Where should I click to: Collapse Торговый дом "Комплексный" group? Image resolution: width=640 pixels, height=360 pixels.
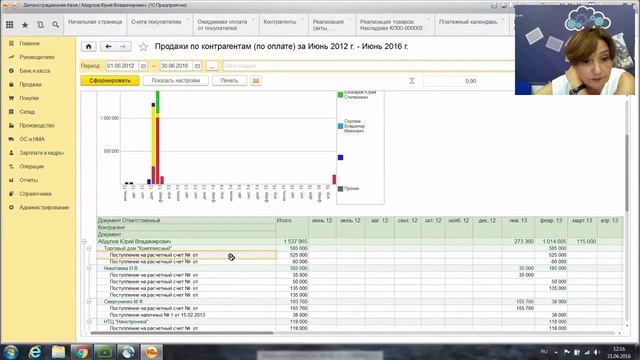click(x=89, y=248)
